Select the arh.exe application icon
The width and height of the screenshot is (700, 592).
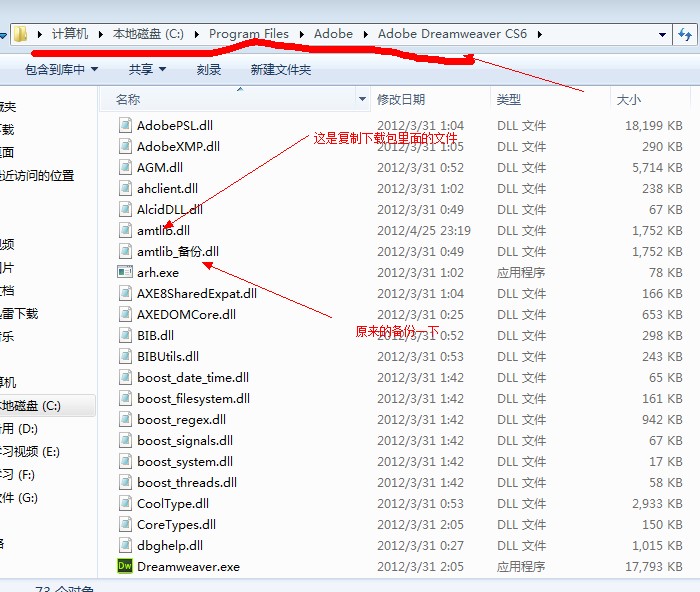coord(125,271)
